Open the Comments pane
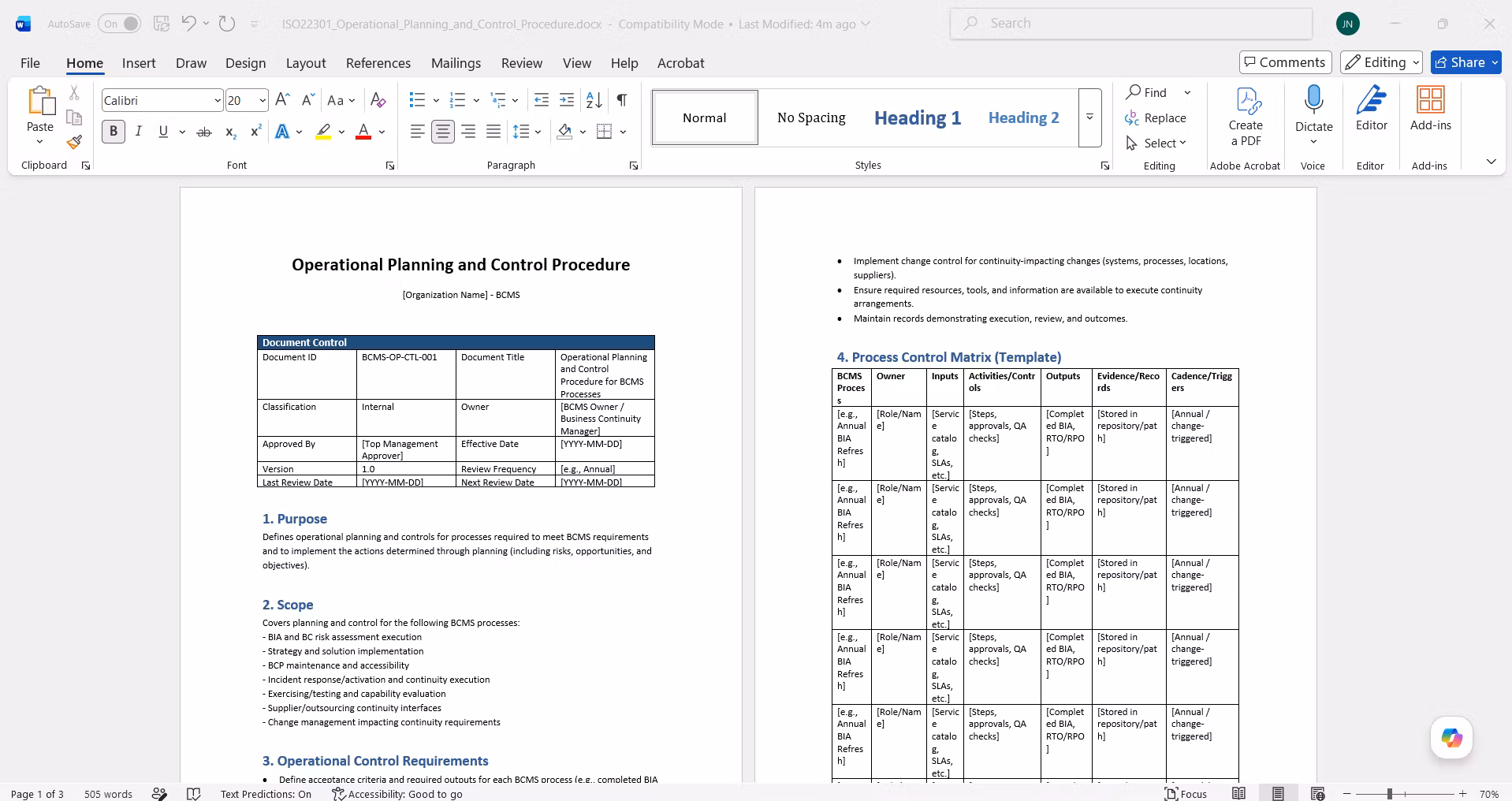 1285,62
